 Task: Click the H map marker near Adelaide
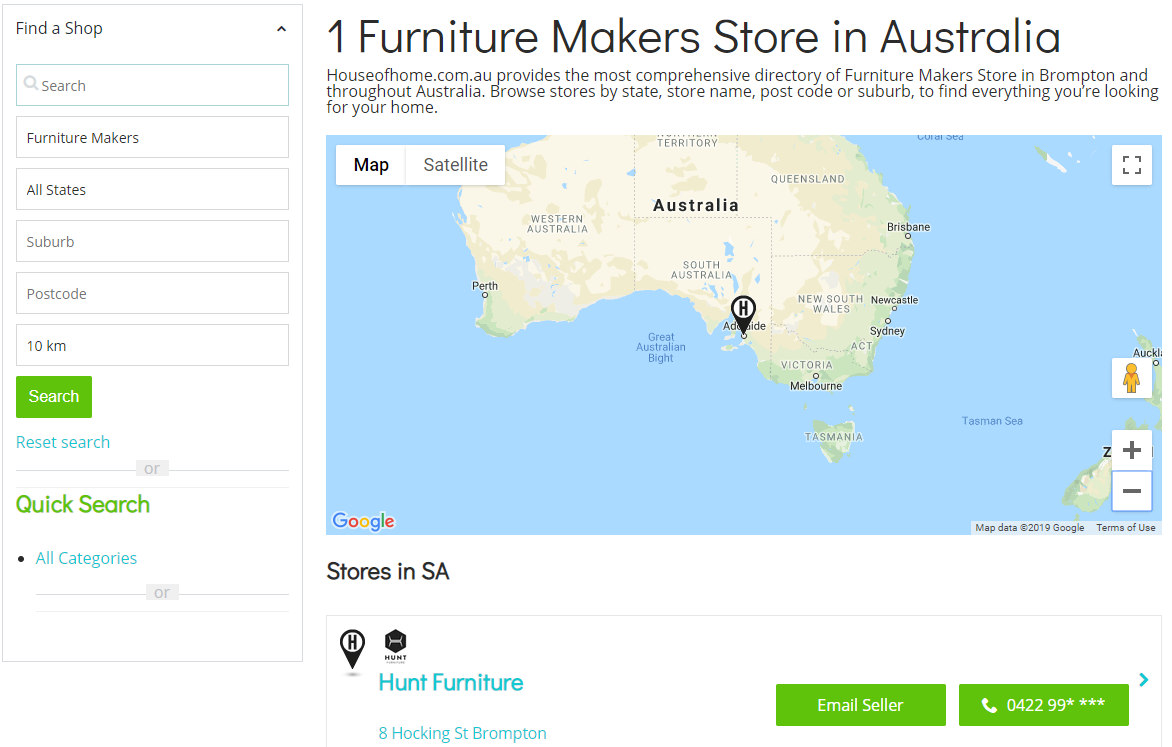pos(743,313)
